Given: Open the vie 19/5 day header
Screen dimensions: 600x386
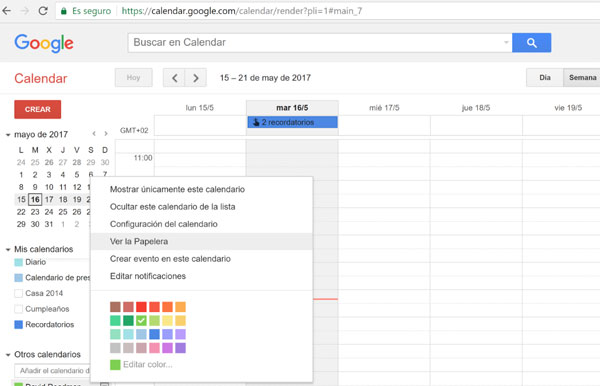Looking at the screenshot, I should pyautogui.click(x=568, y=108).
